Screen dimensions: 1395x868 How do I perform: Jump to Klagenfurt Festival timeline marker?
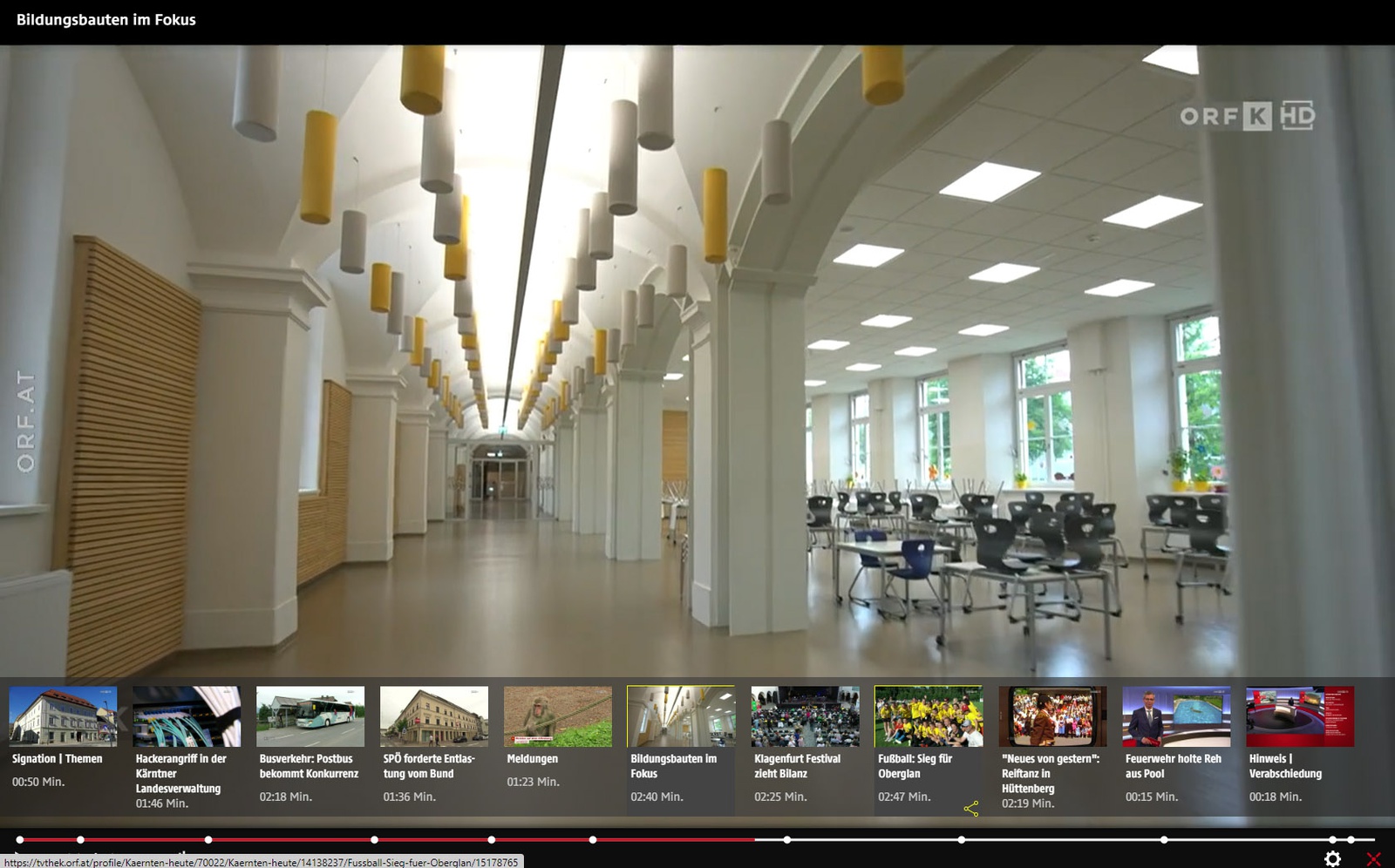click(787, 840)
